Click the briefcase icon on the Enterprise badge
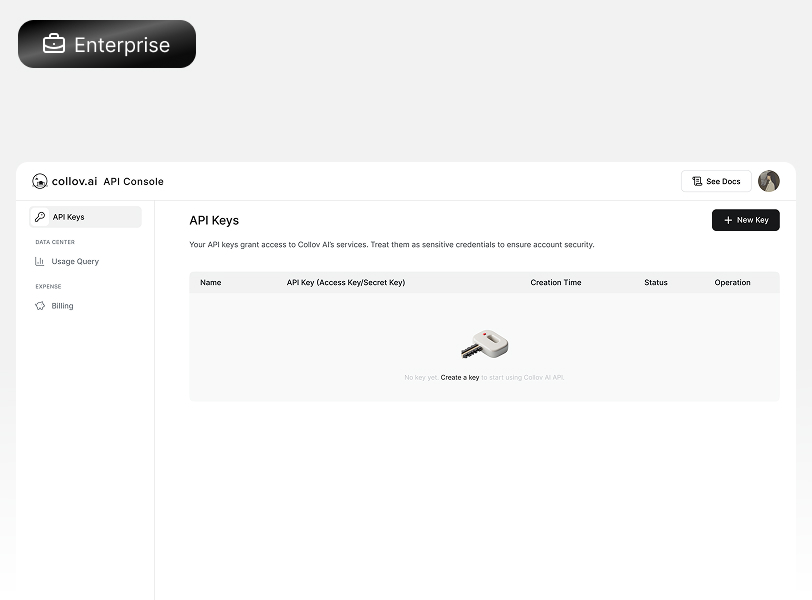Screen dimensions: 812x600 tap(52, 44)
